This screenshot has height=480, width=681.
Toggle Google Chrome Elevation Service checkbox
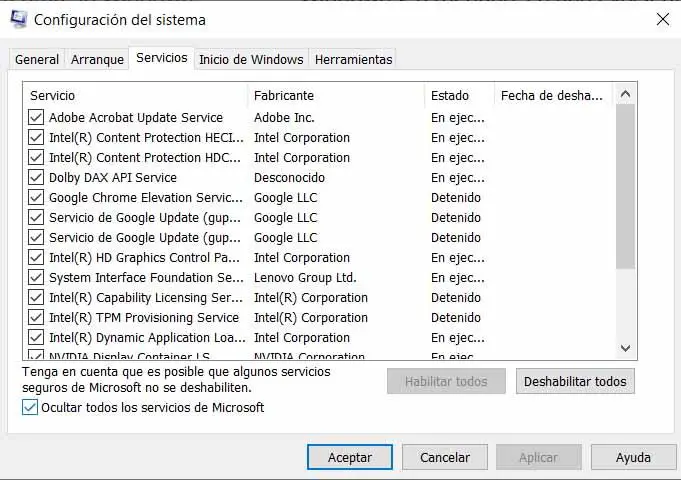click(37, 198)
